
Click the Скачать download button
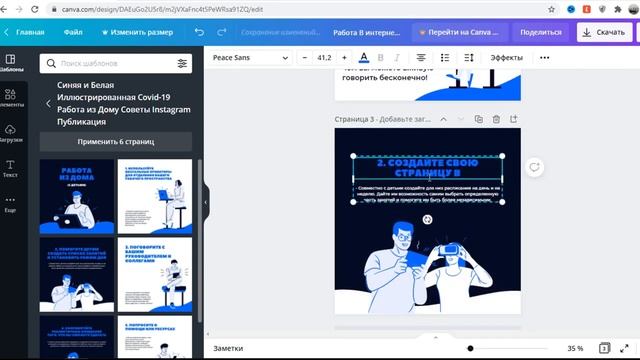pos(604,32)
